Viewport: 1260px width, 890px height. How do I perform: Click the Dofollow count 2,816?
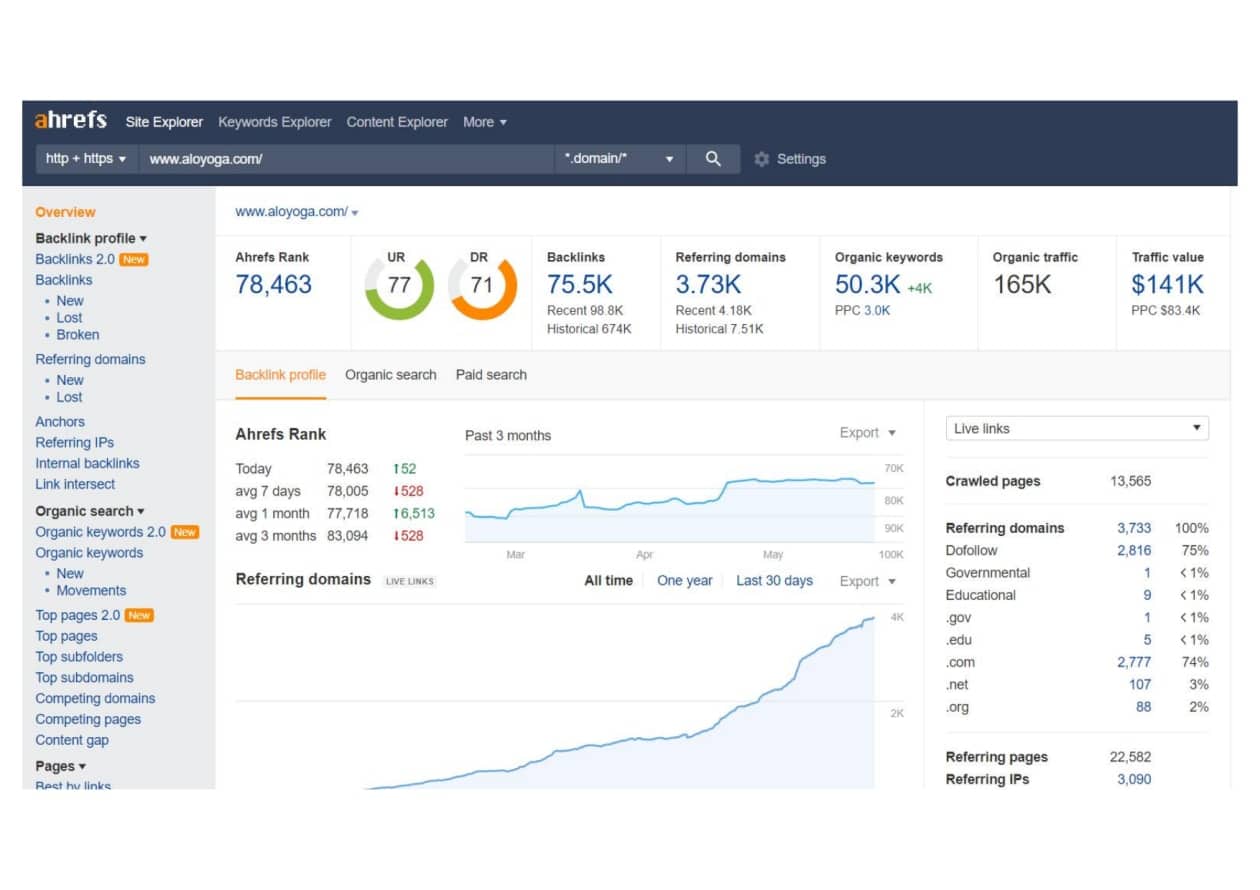pyautogui.click(x=1134, y=551)
